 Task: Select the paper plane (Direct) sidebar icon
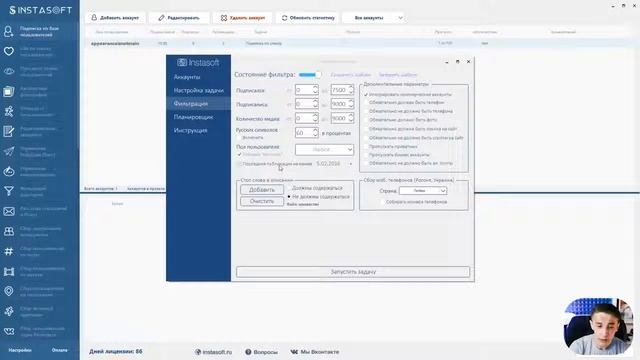[x=9, y=151]
